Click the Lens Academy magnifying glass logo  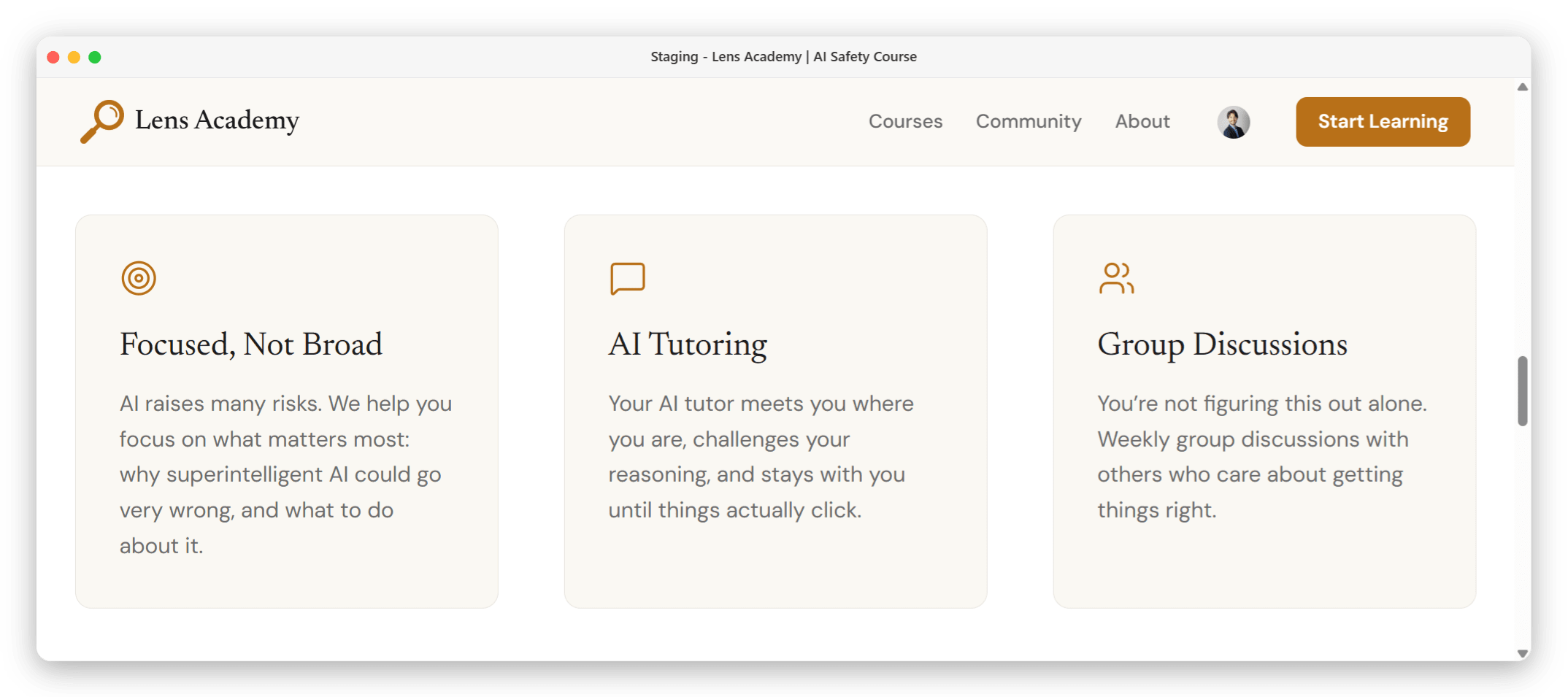tap(102, 121)
